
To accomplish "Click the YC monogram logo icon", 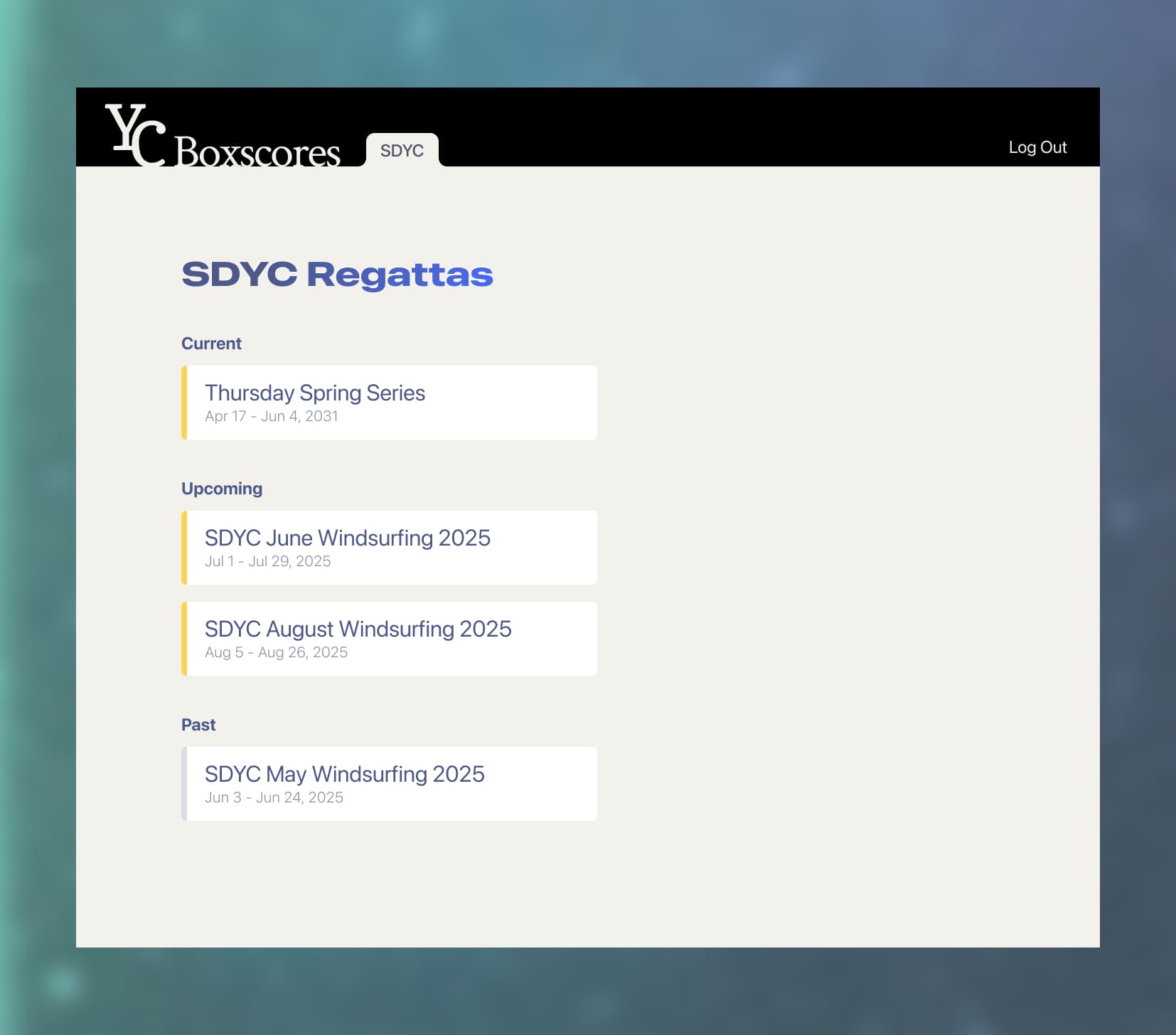I will click(135, 134).
